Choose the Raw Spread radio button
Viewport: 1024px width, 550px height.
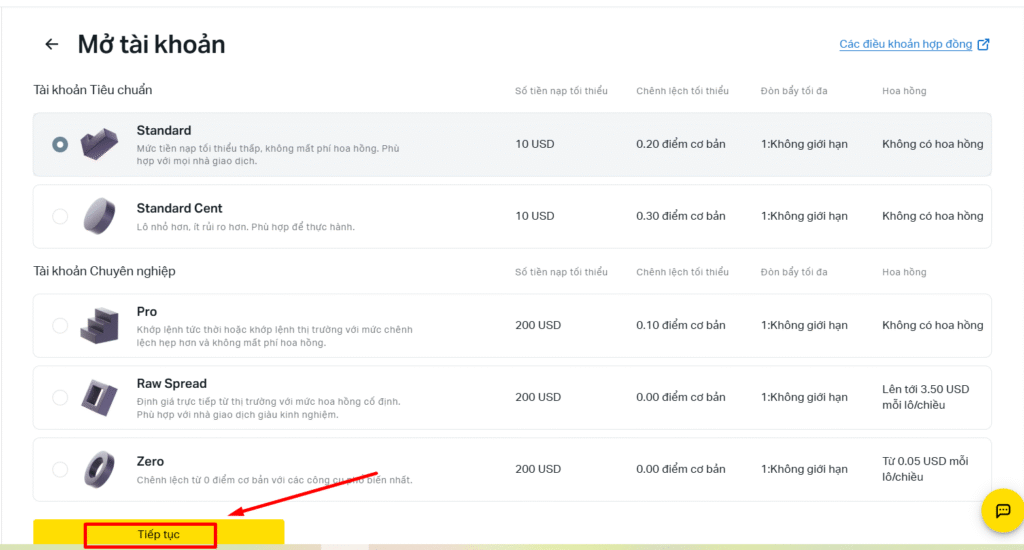click(x=60, y=397)
